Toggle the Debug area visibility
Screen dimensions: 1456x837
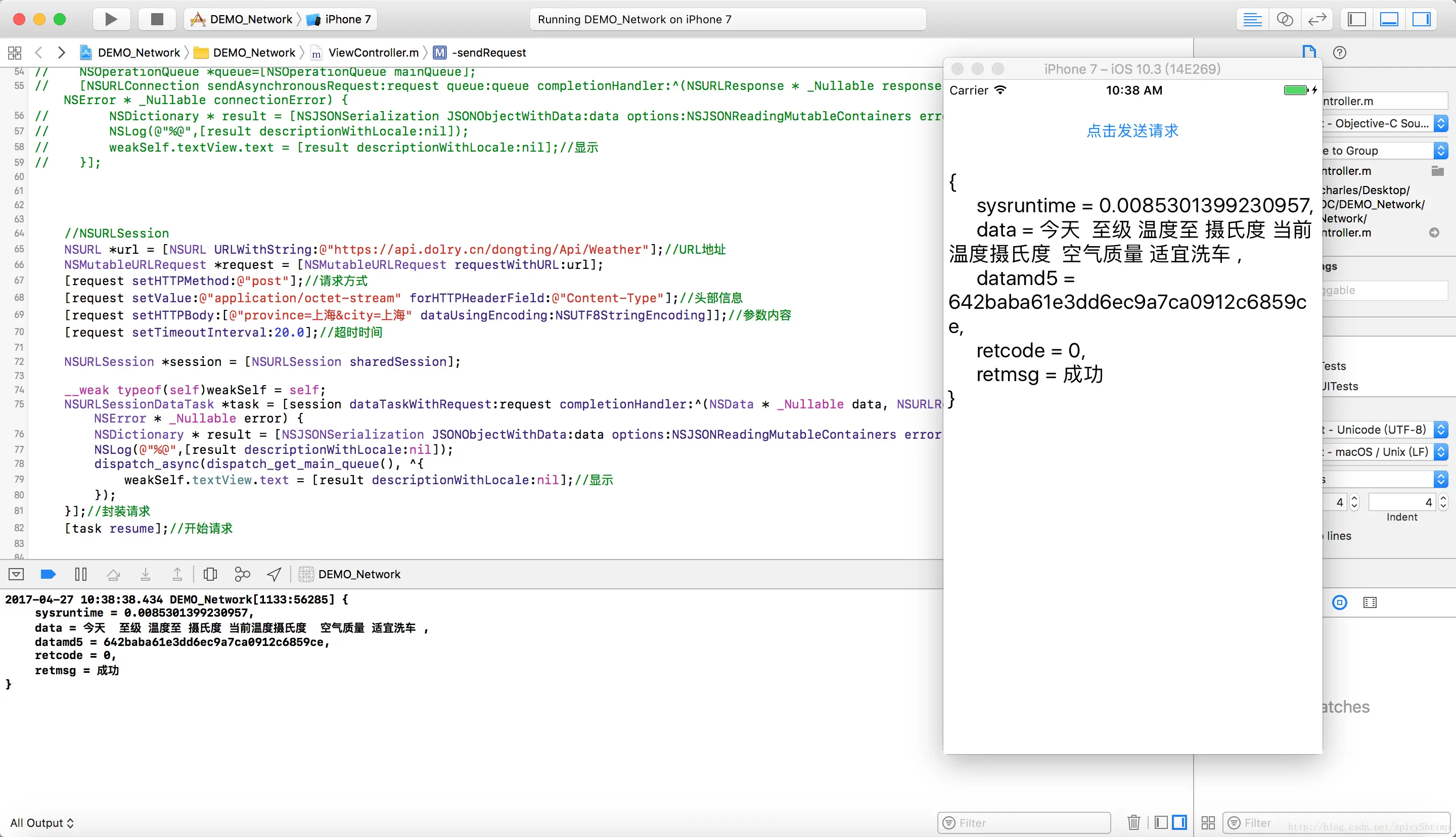1389,19
